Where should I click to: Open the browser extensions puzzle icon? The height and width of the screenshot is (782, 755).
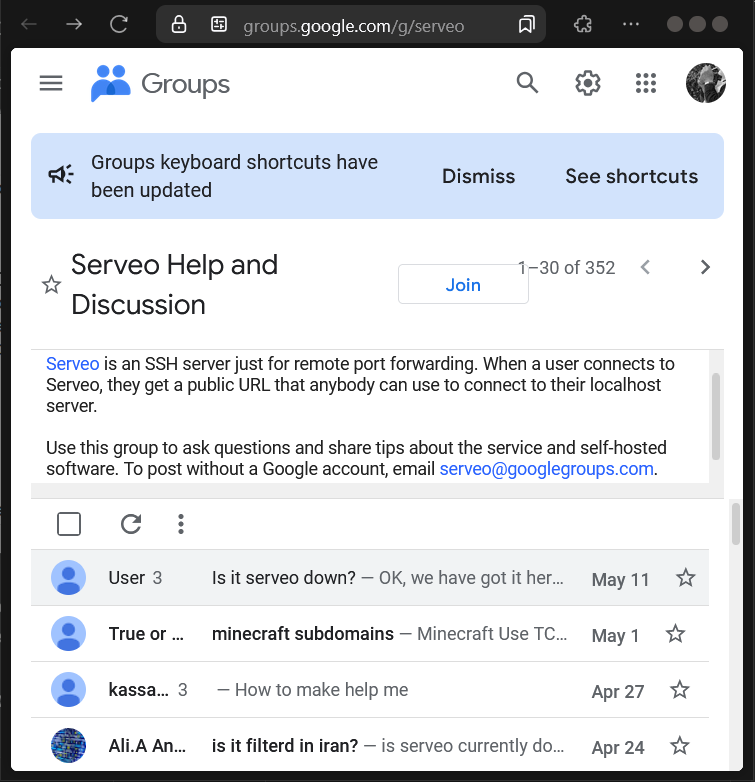click(x=583, y=24)
